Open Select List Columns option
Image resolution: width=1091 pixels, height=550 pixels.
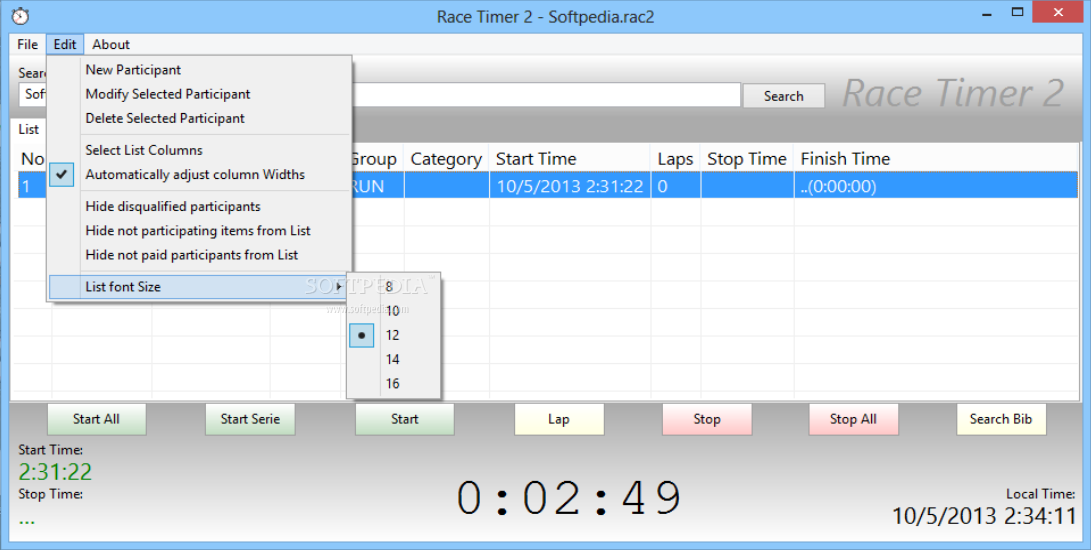(144, 150)
